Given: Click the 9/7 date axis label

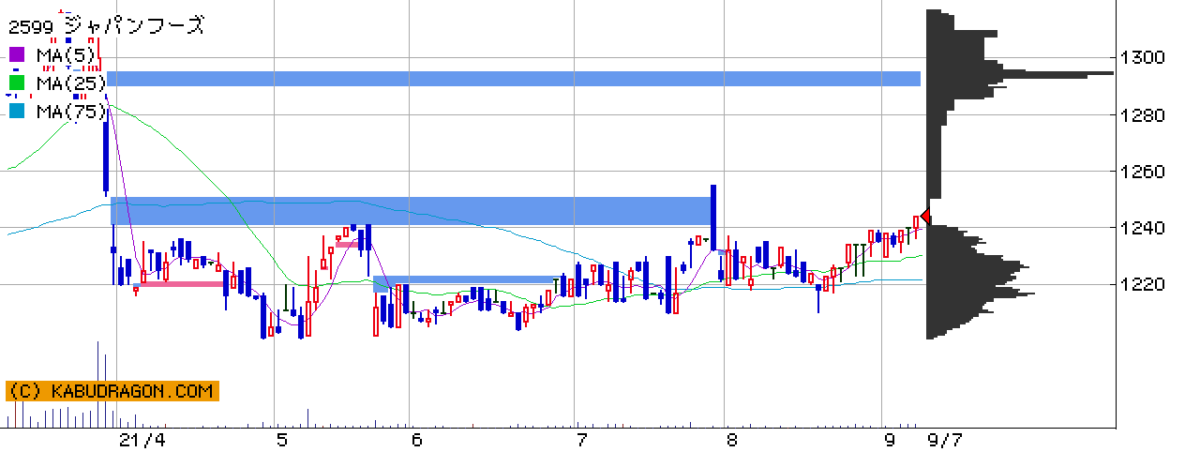Looking at the screenshot, I should 944,440.
